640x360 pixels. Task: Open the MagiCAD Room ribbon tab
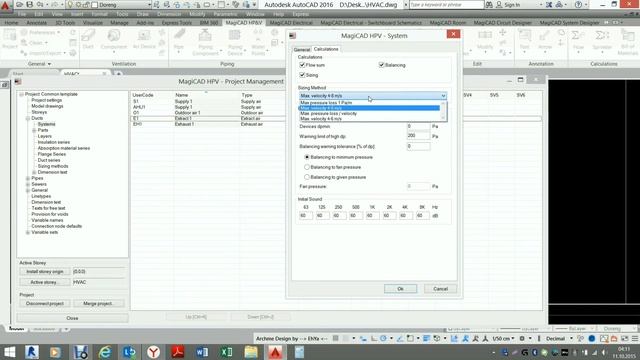[447, 23]
